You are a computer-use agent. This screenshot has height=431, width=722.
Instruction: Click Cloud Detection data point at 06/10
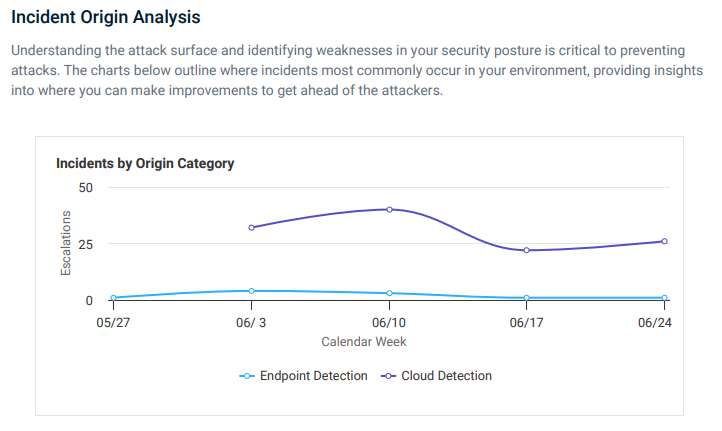[389, 209]
